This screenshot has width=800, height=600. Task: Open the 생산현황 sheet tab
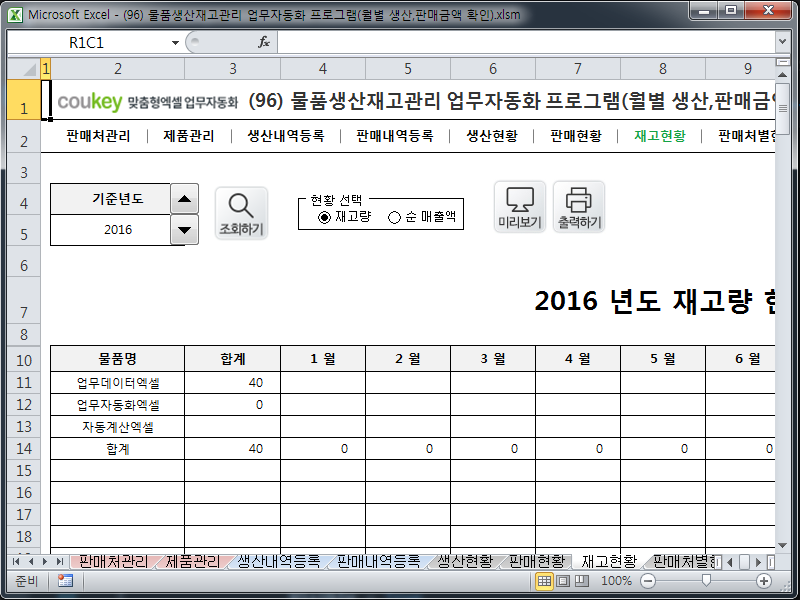465,562
